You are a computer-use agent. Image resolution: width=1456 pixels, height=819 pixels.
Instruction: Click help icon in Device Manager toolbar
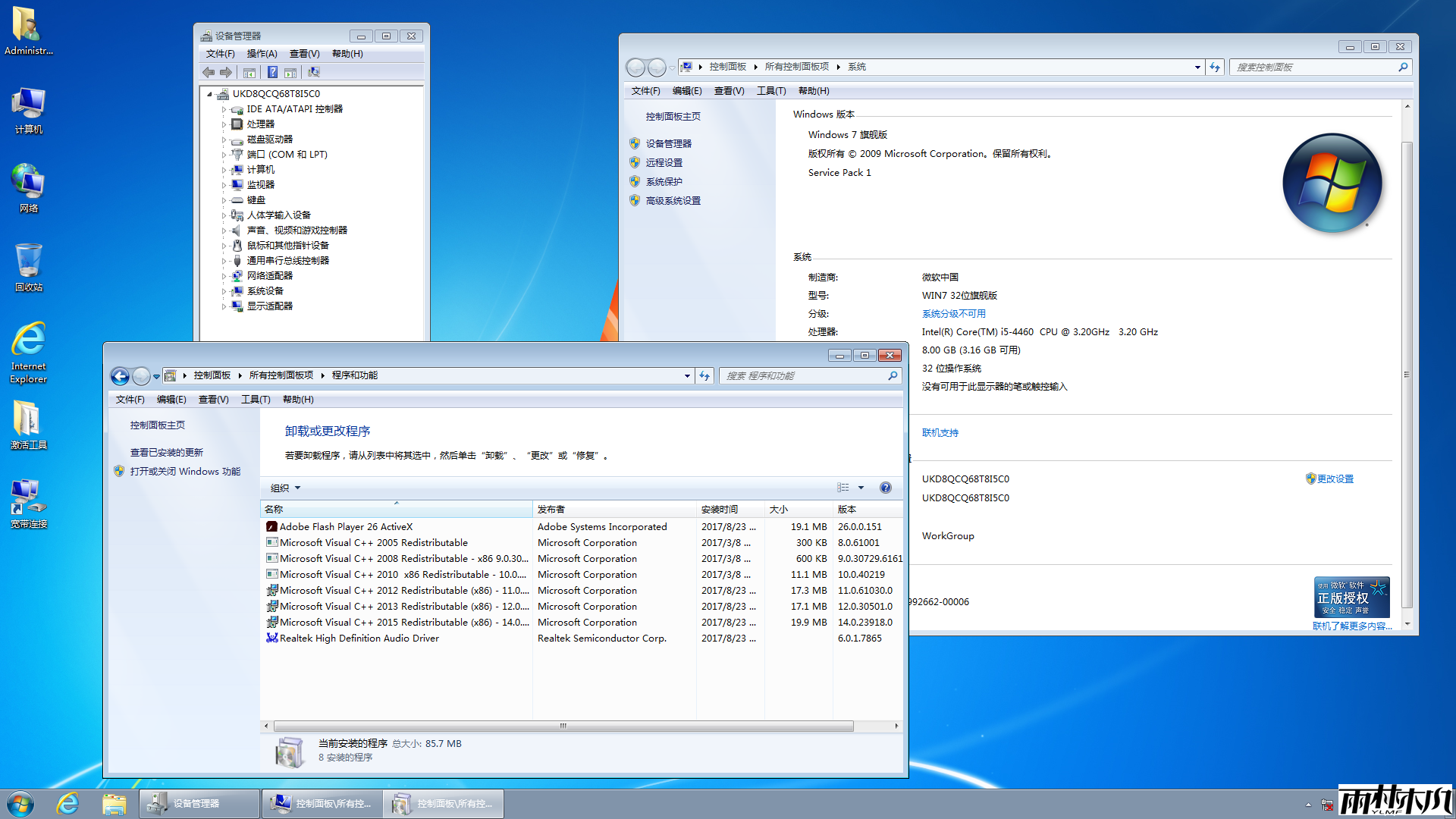click(272, 72)
